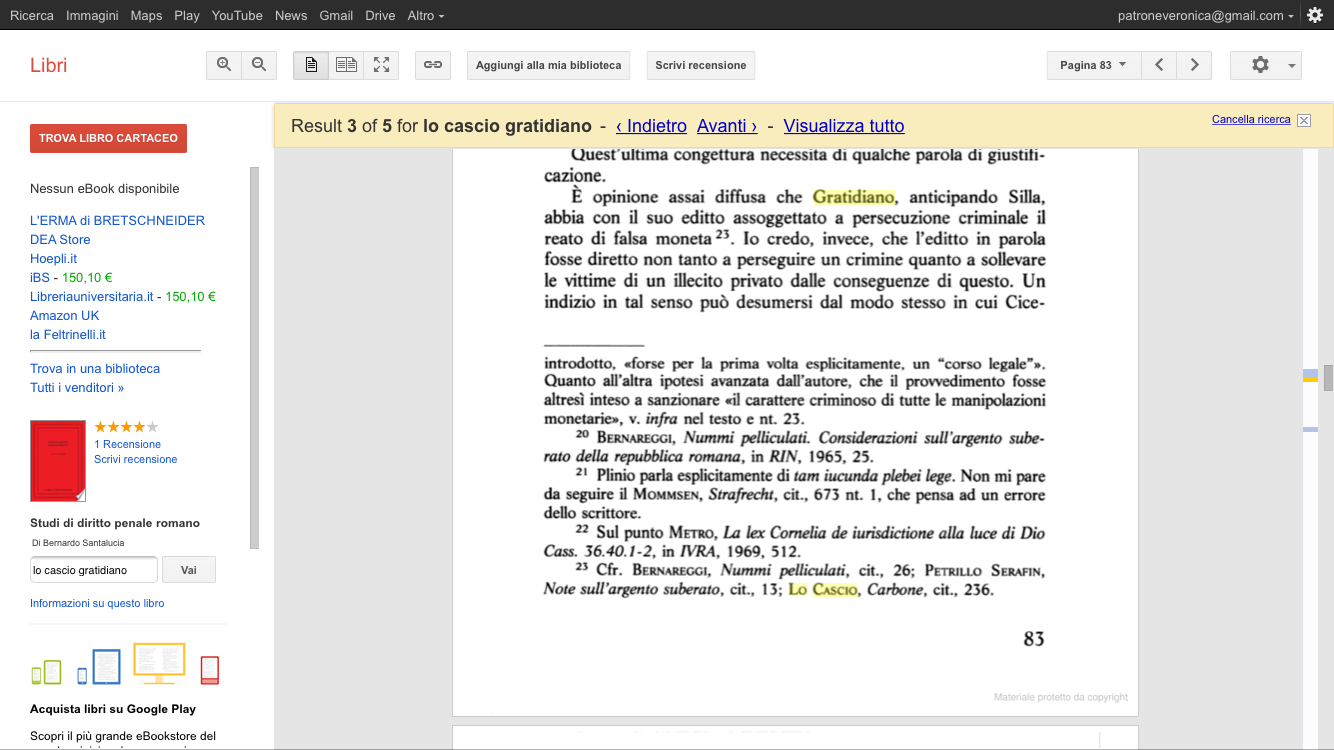Open DEA Store seller link

60,239
